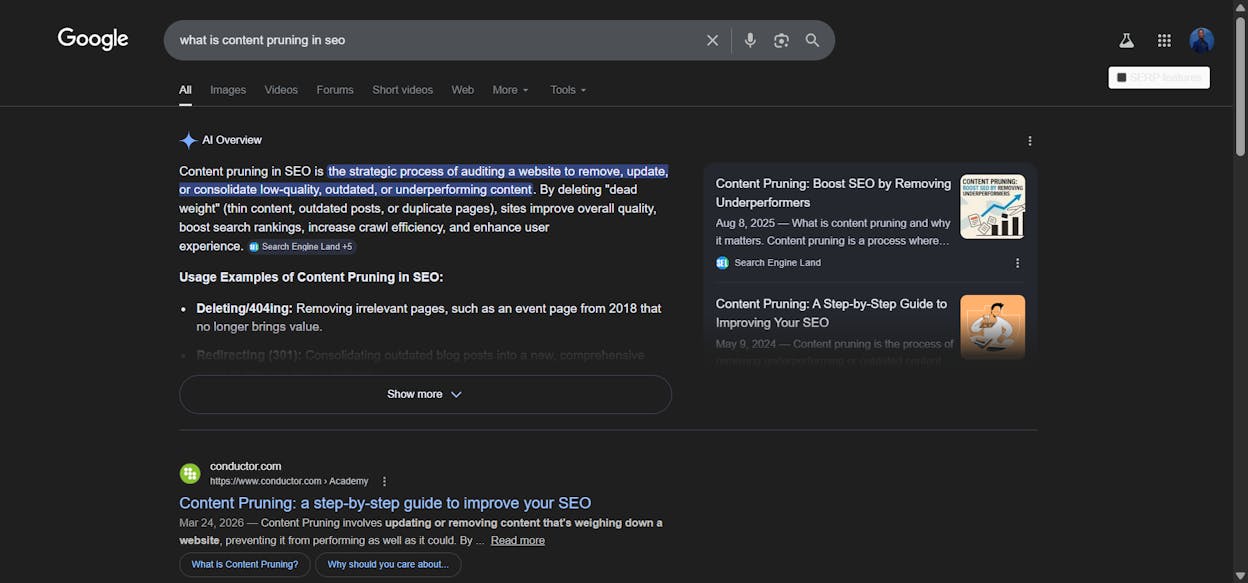Switch to the Short videos tab

click(402, 90)
